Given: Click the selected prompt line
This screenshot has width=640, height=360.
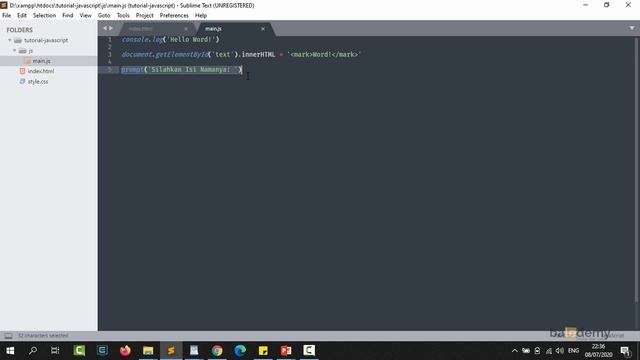Looking at the screenshot, I should tap(182, 69).
